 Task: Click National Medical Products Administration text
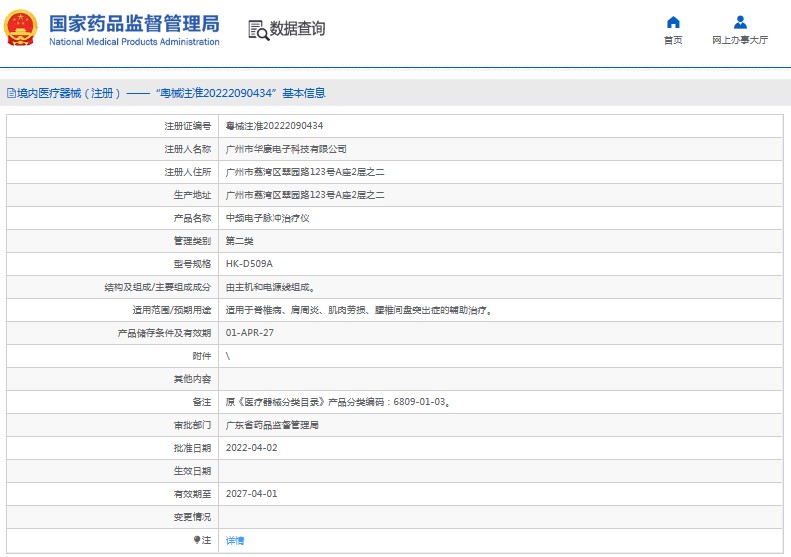click(x=134, y=42)
